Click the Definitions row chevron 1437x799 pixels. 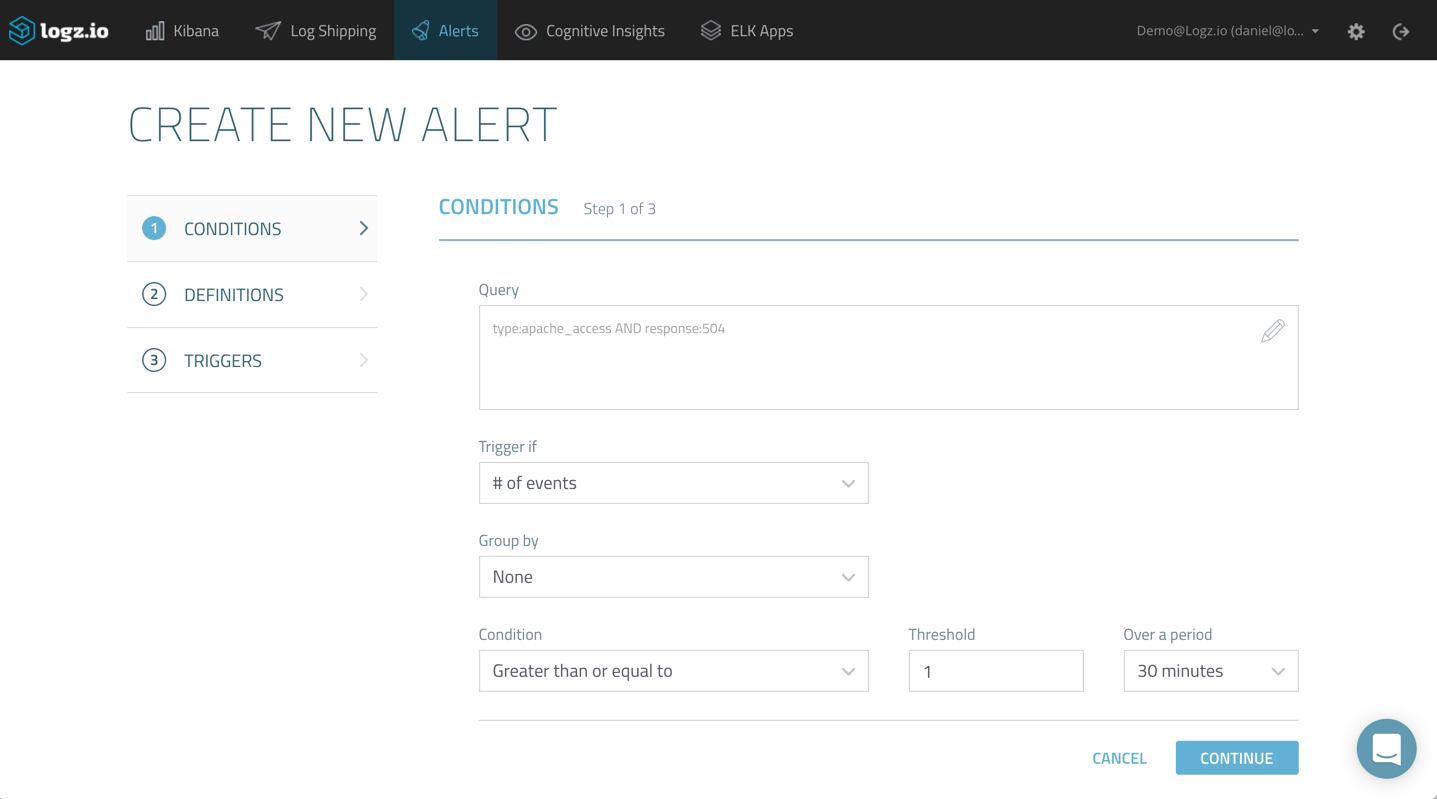pos(363,294)
